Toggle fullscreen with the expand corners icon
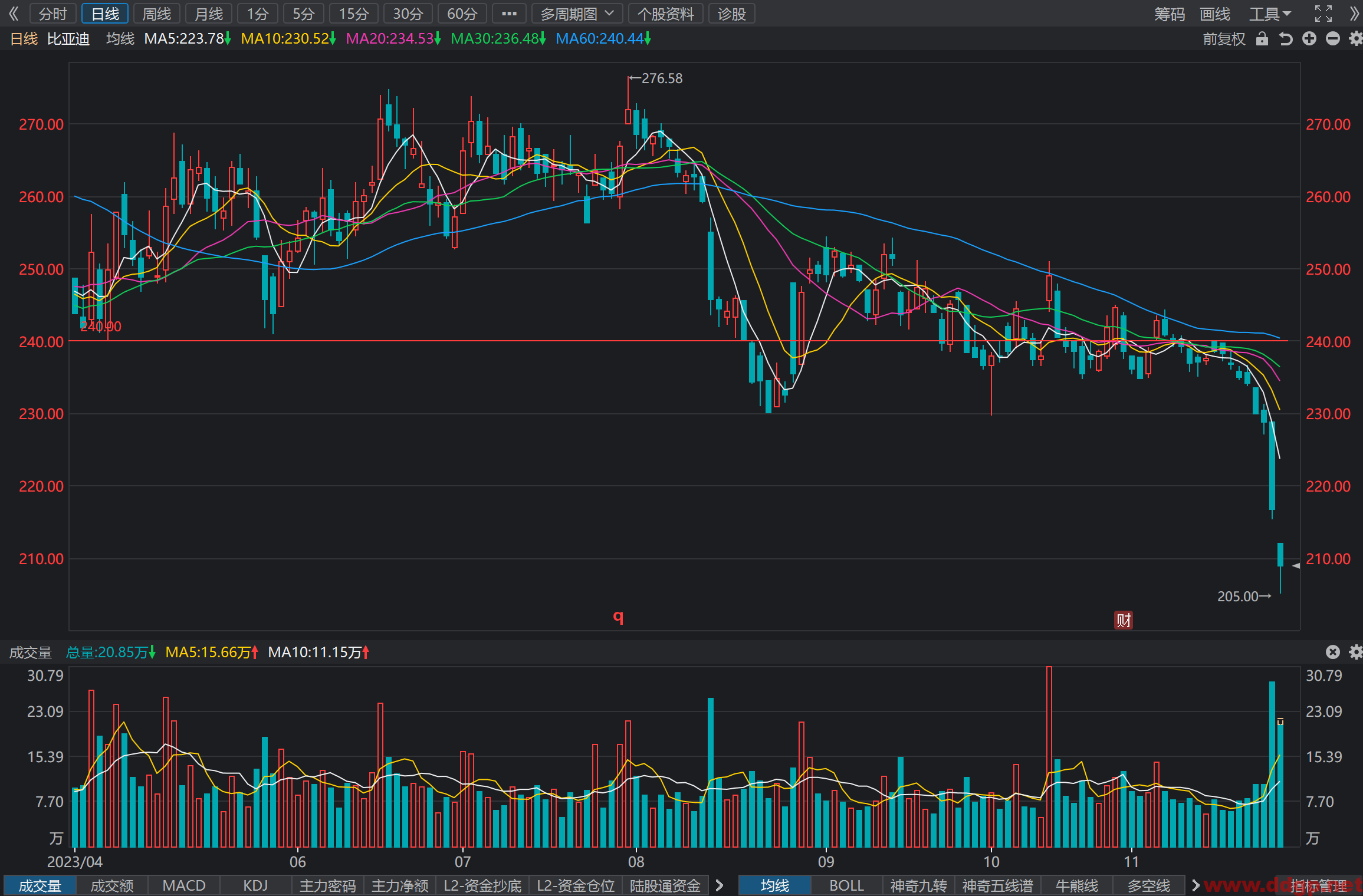The image size is (1363, 896). tap(1323, 14)
